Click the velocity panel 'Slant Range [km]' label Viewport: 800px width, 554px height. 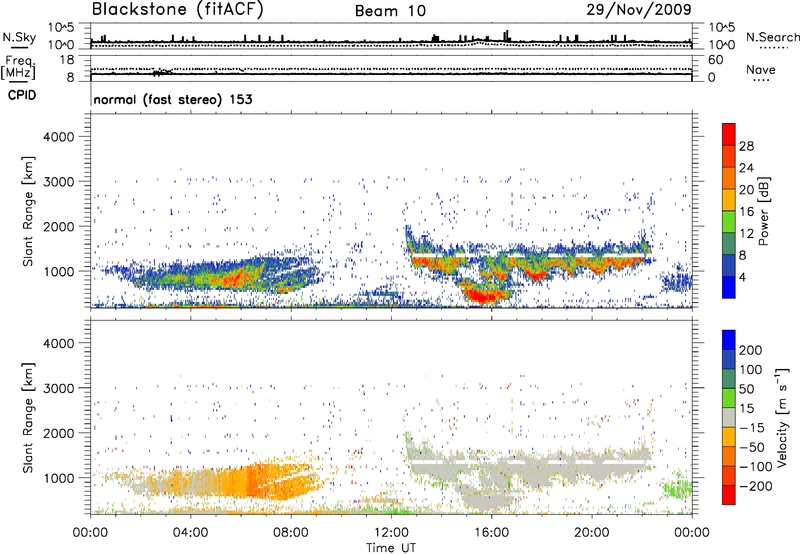(x=28, y=418)
